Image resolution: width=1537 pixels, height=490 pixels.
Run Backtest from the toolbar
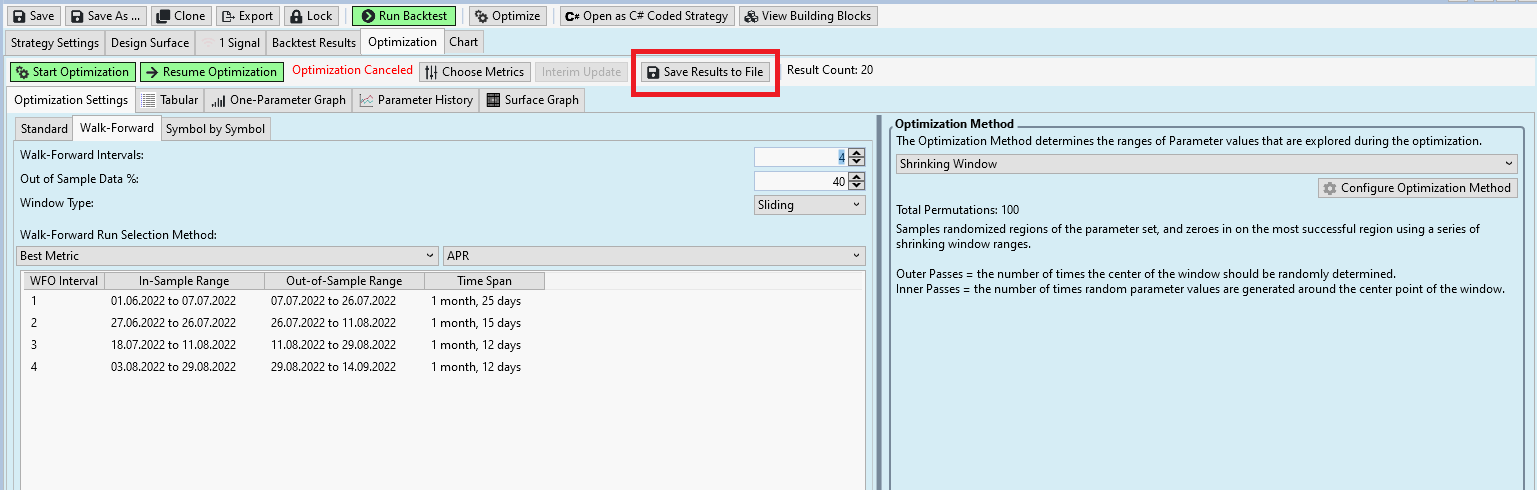pos(404,16)
